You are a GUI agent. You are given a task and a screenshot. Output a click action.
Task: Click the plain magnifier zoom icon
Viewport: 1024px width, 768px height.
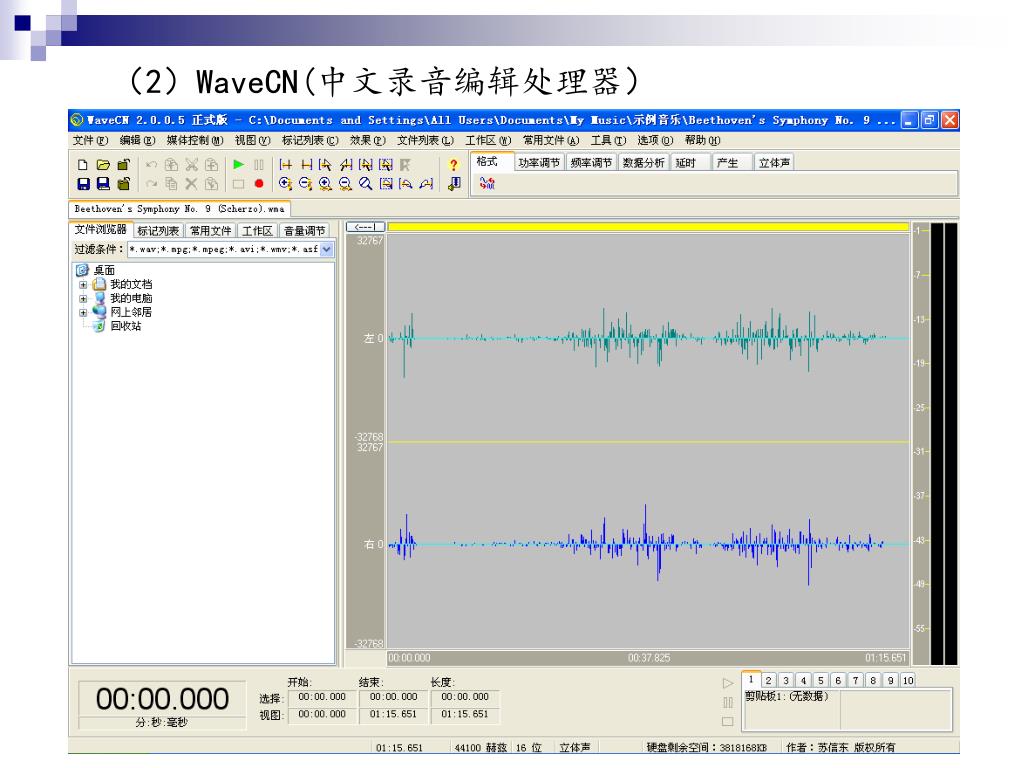click(366, 184)
